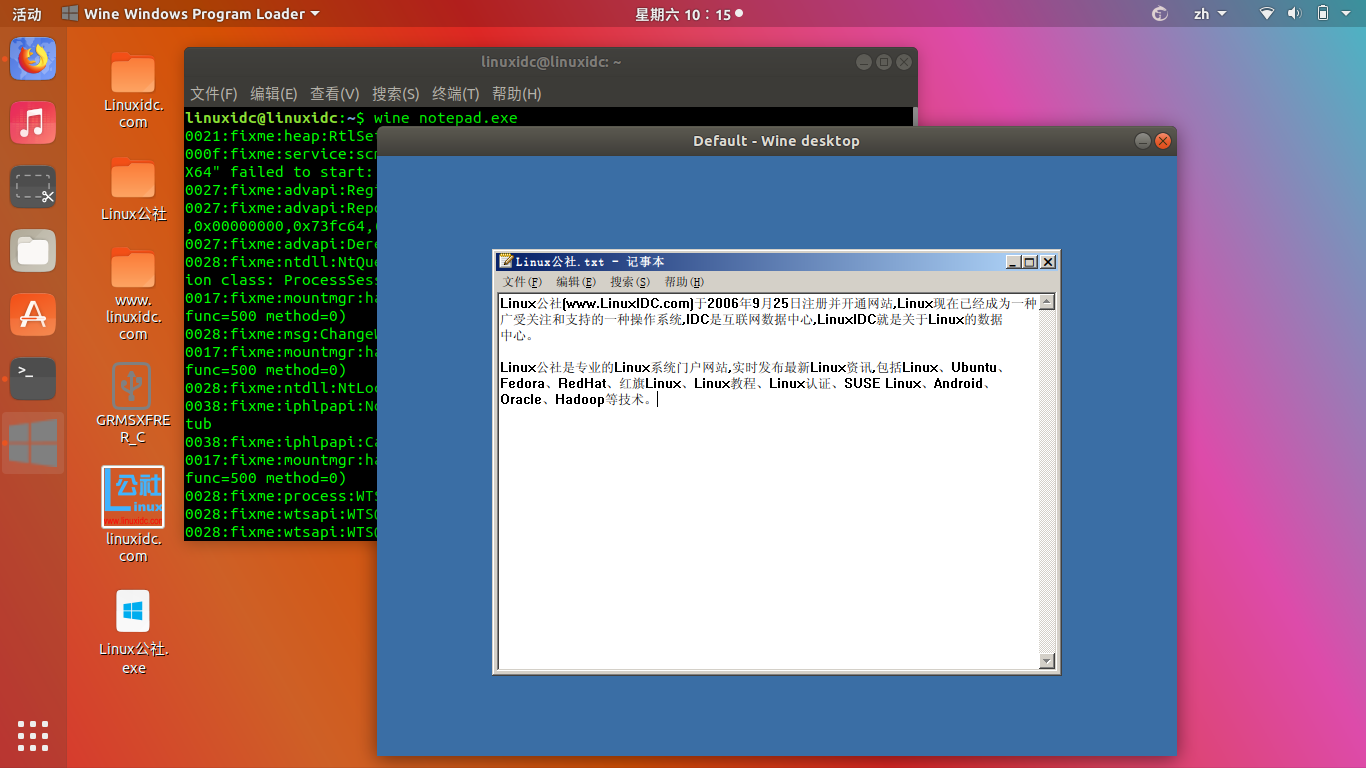Open Ubuntu Software dock icon
The height and width of the screenshot is (768, 1366).
click(x=33, y=315)
